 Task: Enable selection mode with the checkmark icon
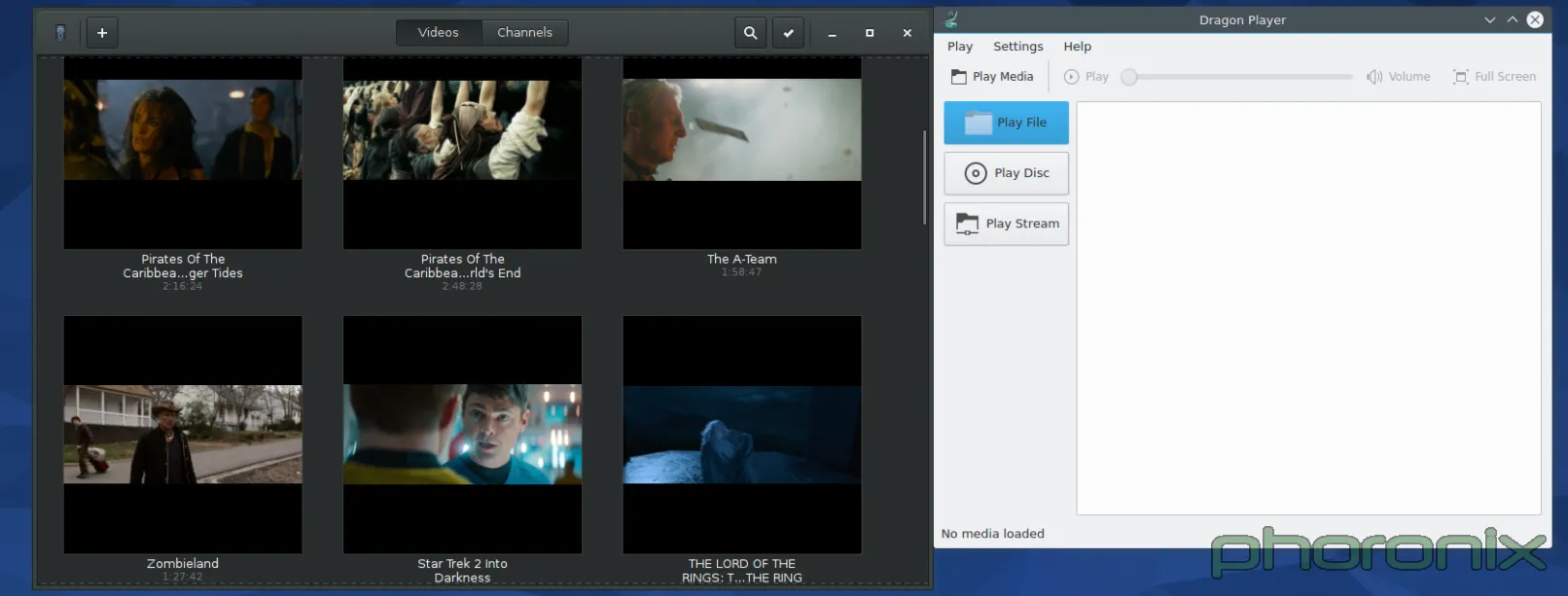pos(788,33)
